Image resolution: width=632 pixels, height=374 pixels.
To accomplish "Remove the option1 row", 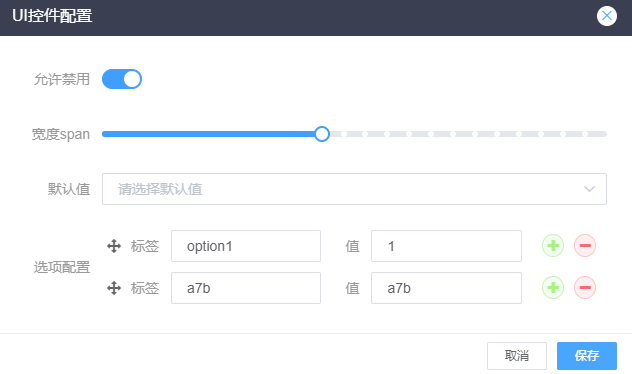I will pos(585,245).
